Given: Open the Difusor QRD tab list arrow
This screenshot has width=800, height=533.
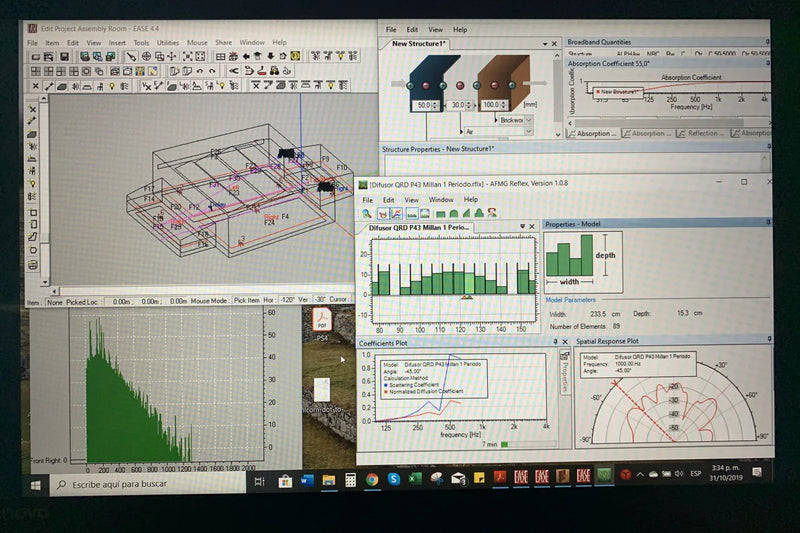Looking at the screenshot, I should [522, 226].
